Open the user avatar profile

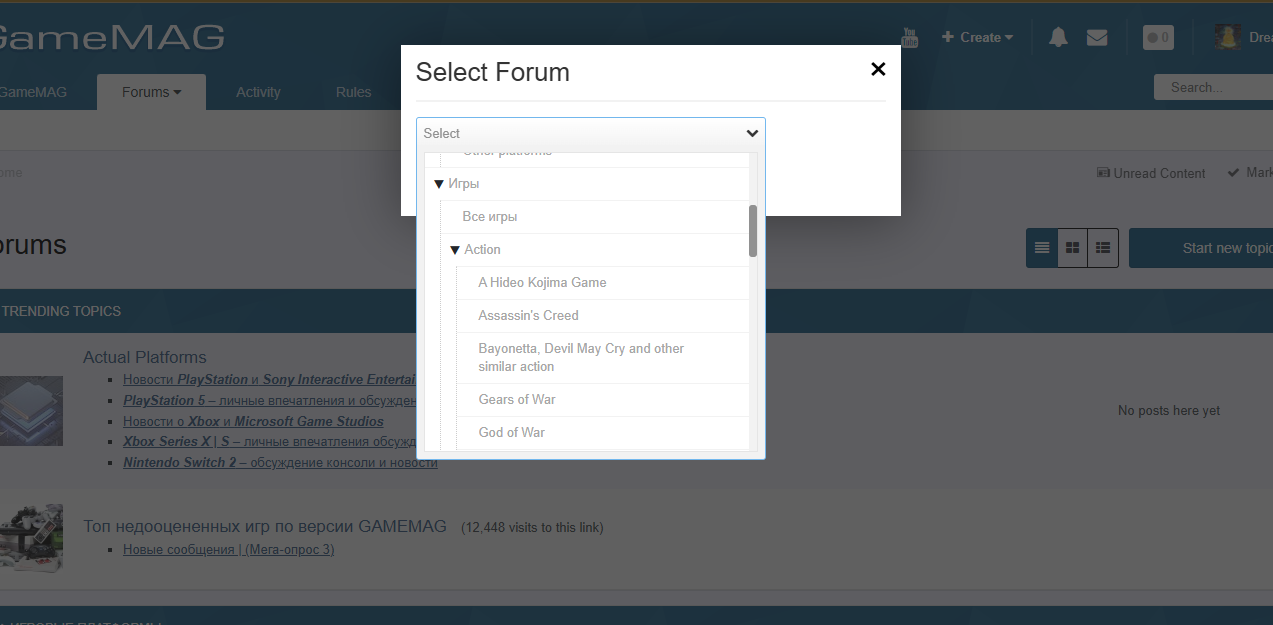pos(1228,37)
